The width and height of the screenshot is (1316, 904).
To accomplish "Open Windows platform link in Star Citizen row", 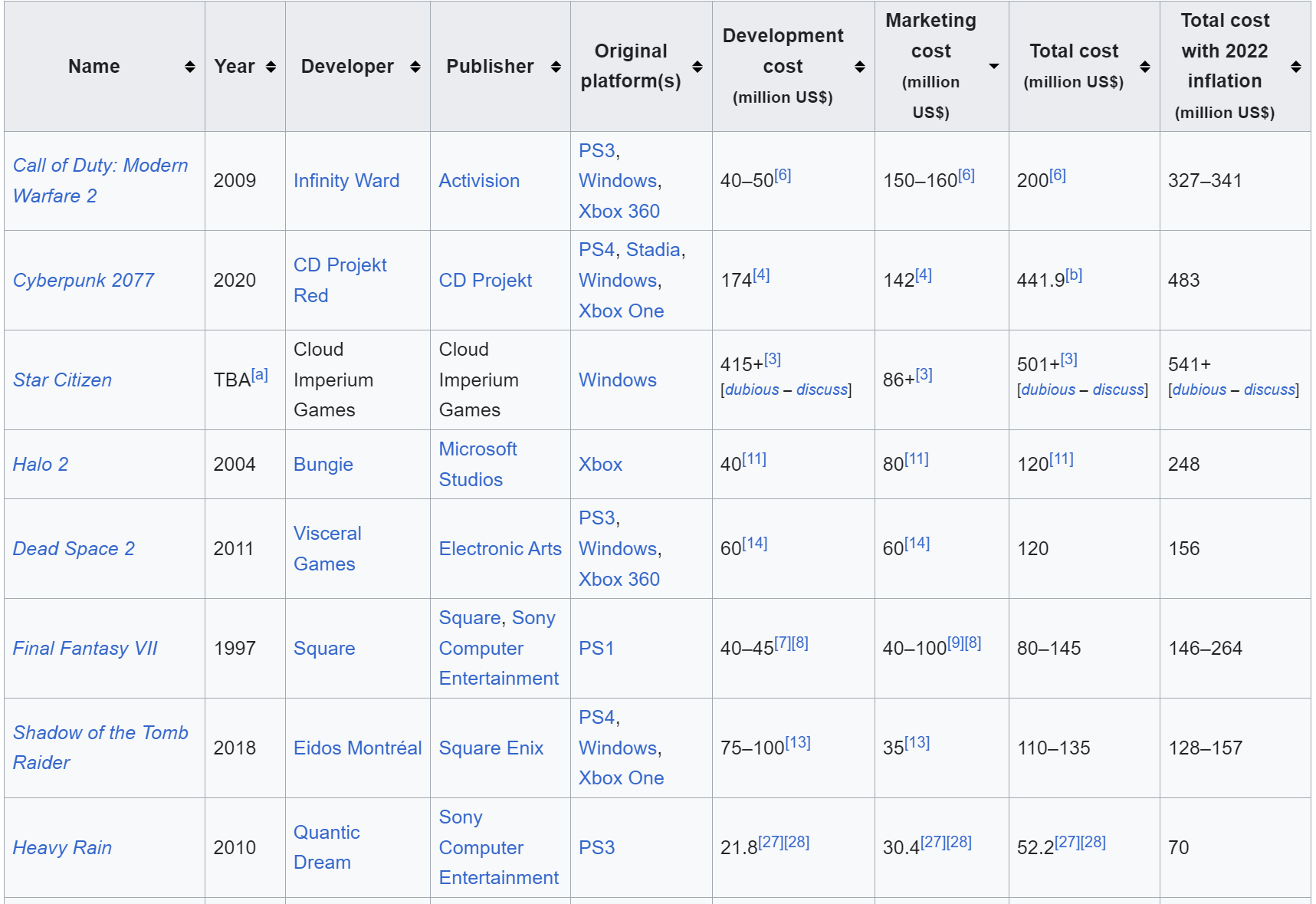I will [618, 380].
